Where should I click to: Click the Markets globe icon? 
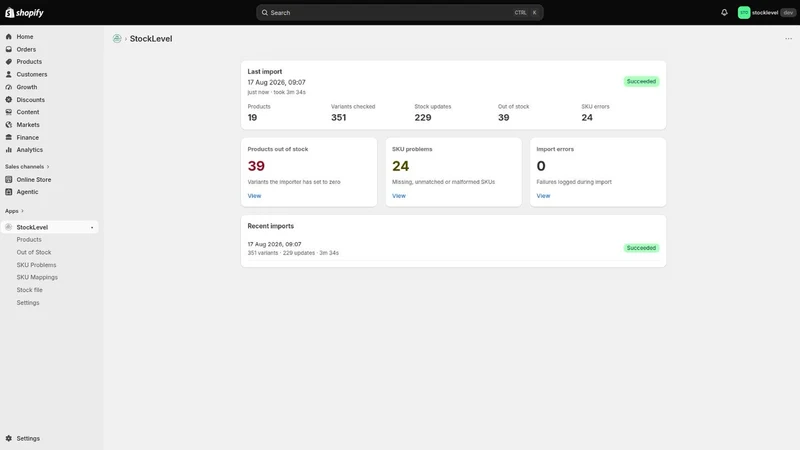click(9, 124)
